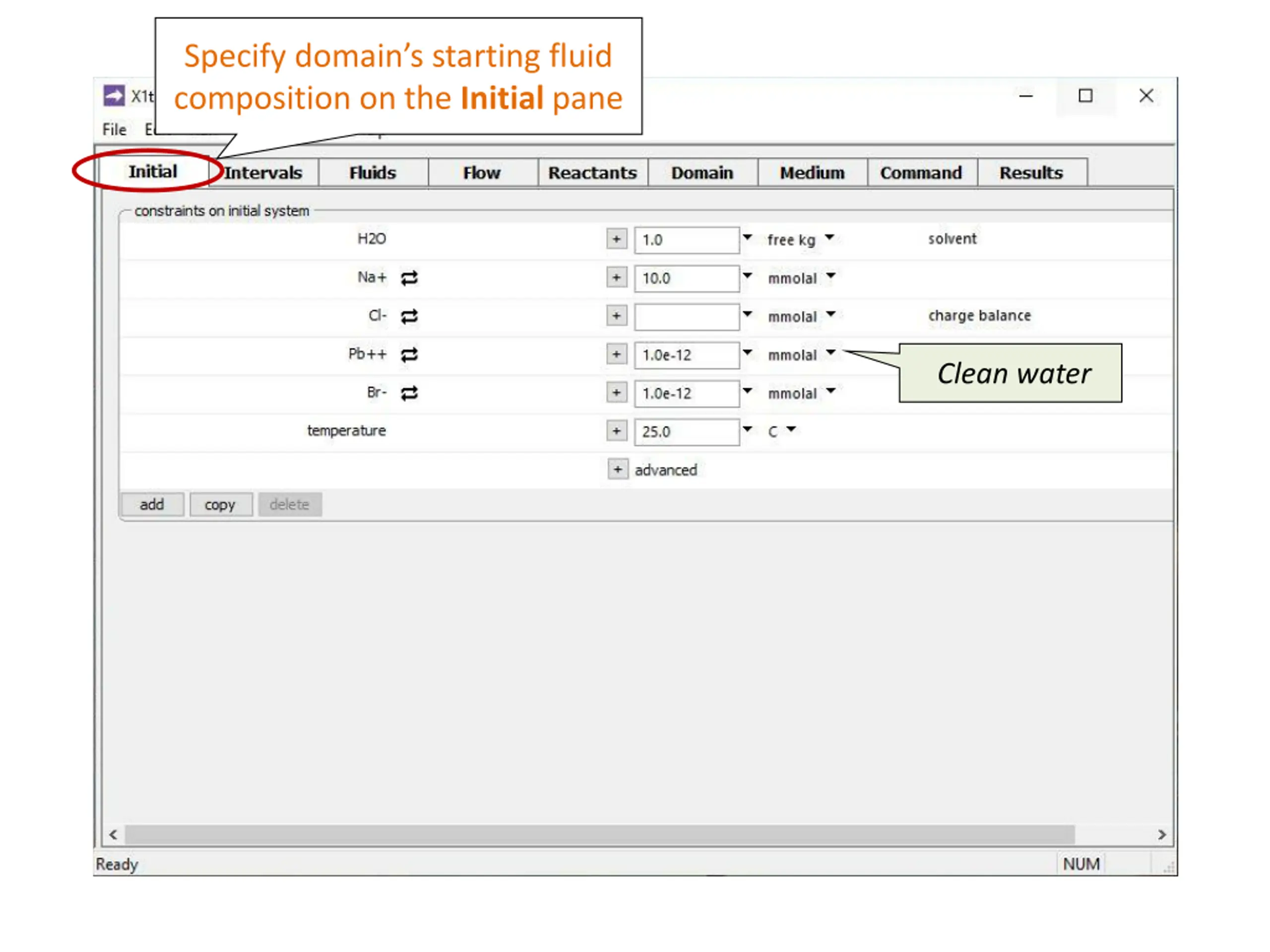Click the Ready status bar text
Image resolution: width=1270 pixels, height=952 pixels.
tap(117, 864)
